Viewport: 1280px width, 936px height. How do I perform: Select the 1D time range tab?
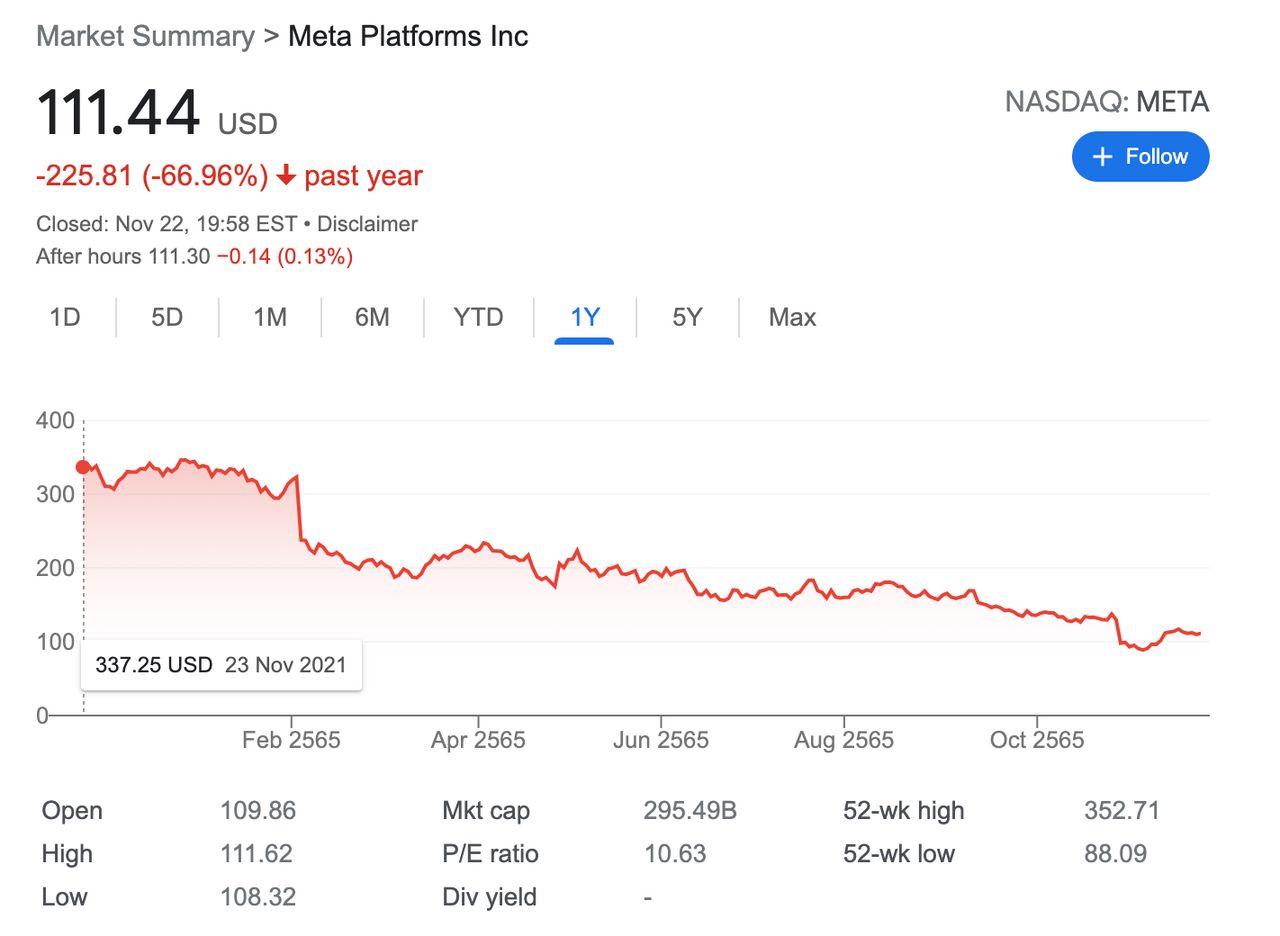pos(65,318)
